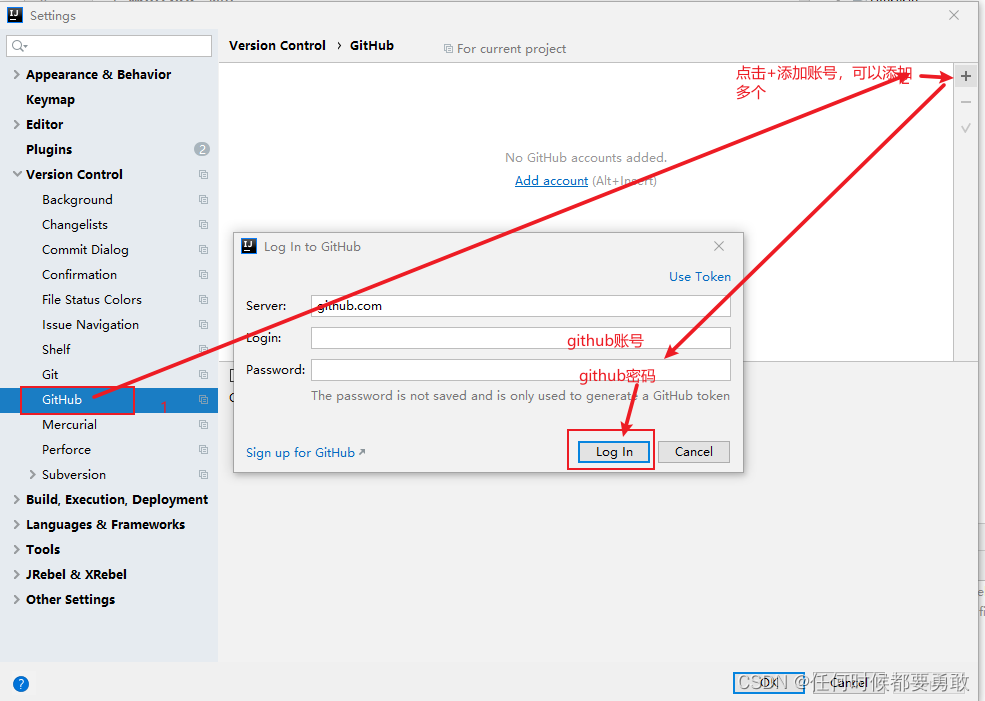Screen dimensions: 985x701
Task: Click the project-level icon beside Confirmation
Action: pyautogui.click(x=204, y=274)
